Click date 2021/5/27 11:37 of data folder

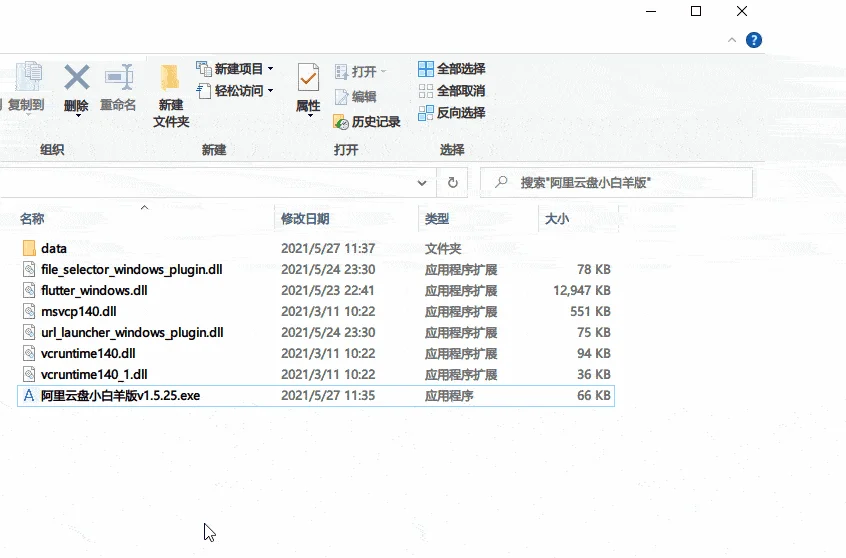coord(328,248)
